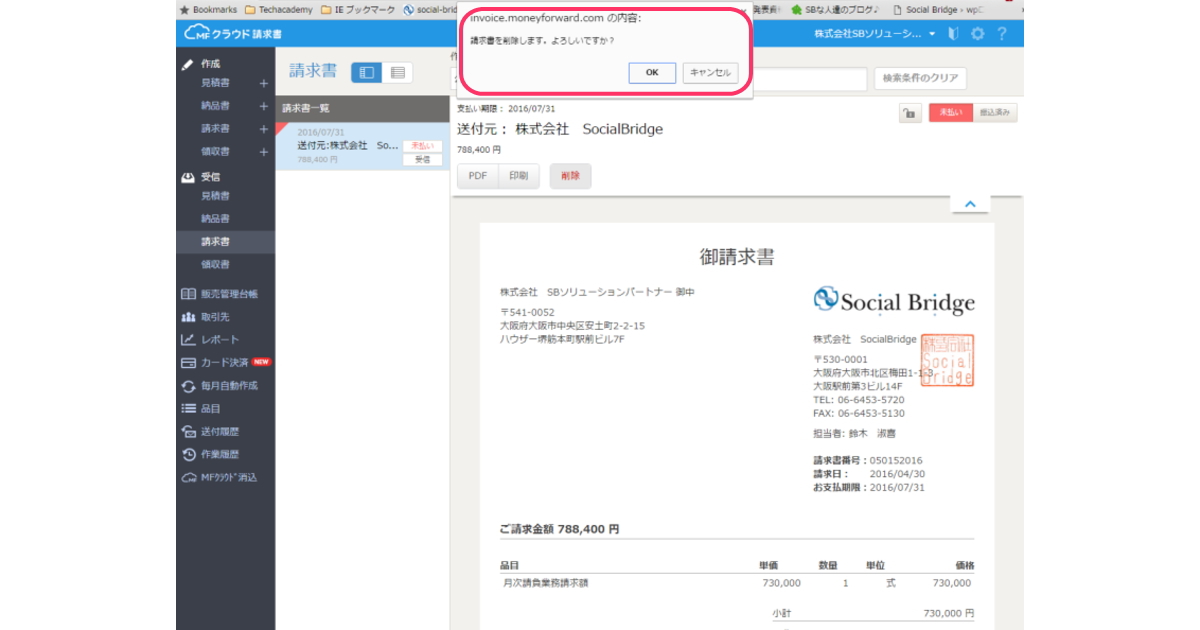1200x630 pixels.
Task: Select the 2016/07/31 invoice list row
Action: [362, 146]
